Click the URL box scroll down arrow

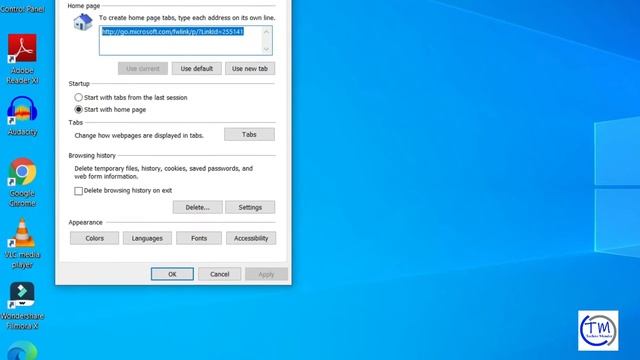pyautogui.click(x=267, y=49)
